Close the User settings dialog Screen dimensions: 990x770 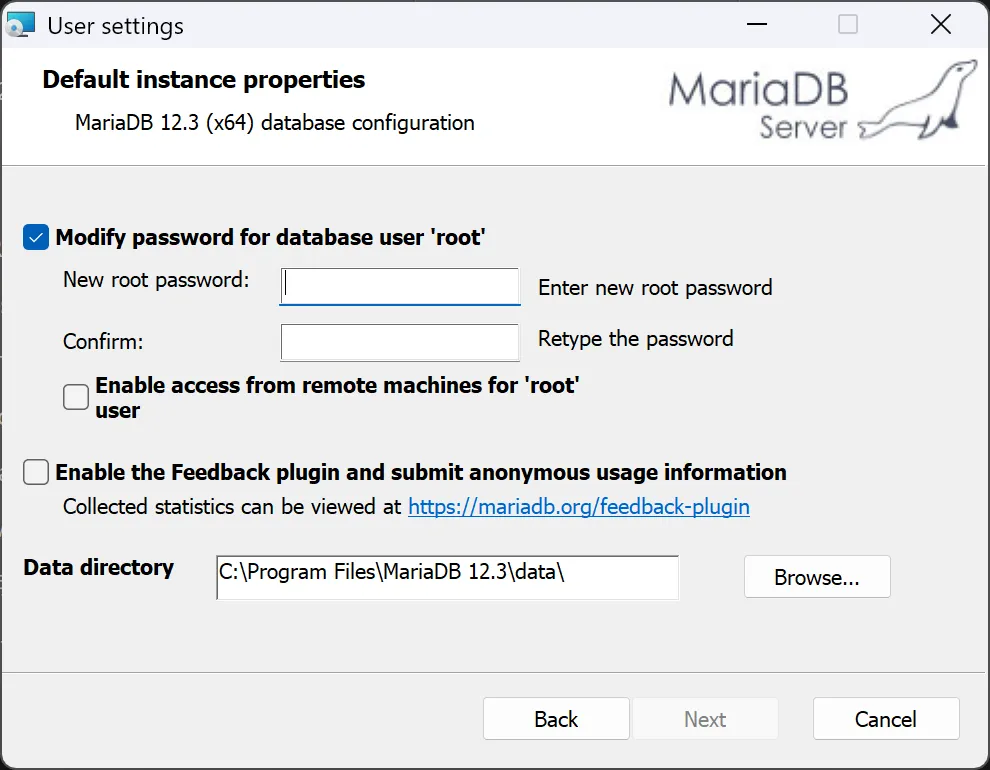(941, 25)
